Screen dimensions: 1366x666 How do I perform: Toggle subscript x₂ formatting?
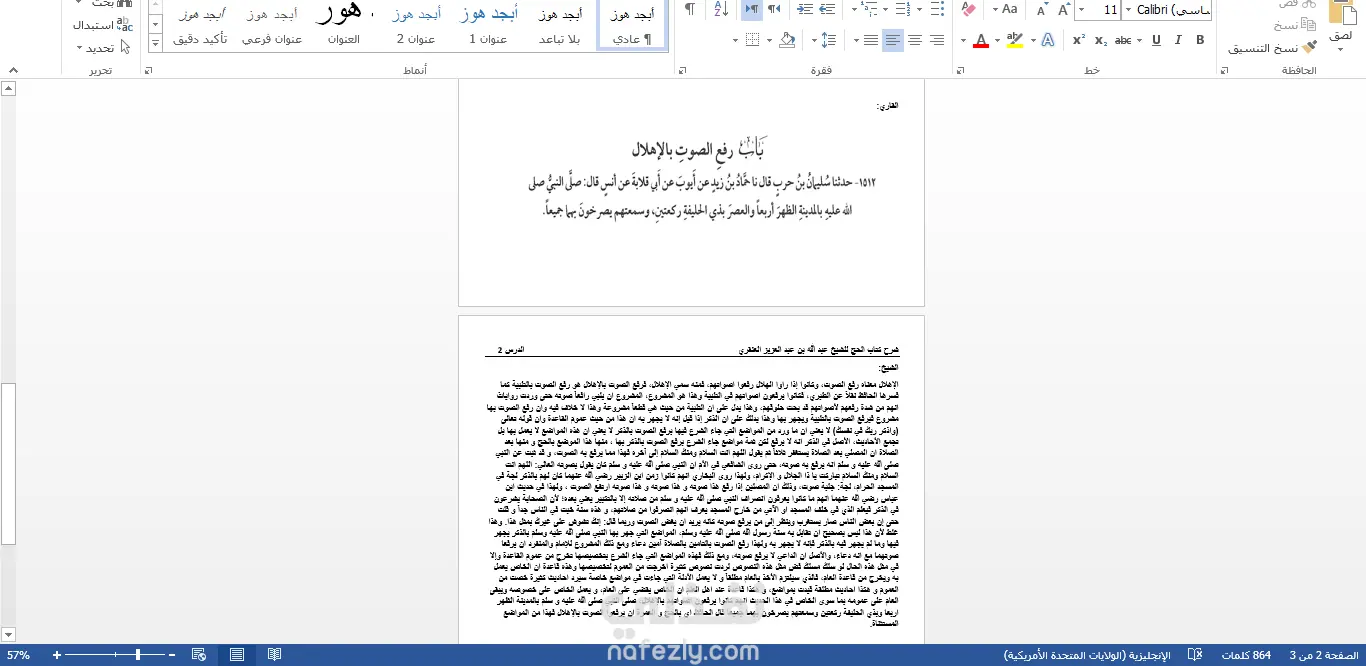coord(1101,40)
